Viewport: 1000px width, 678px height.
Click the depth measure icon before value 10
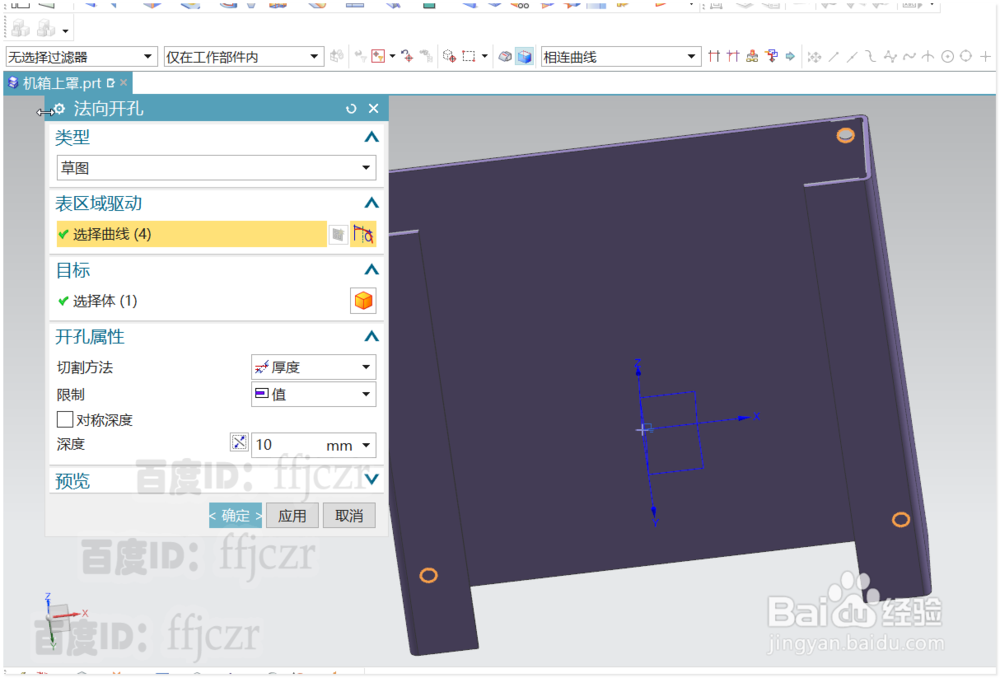point(239,442)
